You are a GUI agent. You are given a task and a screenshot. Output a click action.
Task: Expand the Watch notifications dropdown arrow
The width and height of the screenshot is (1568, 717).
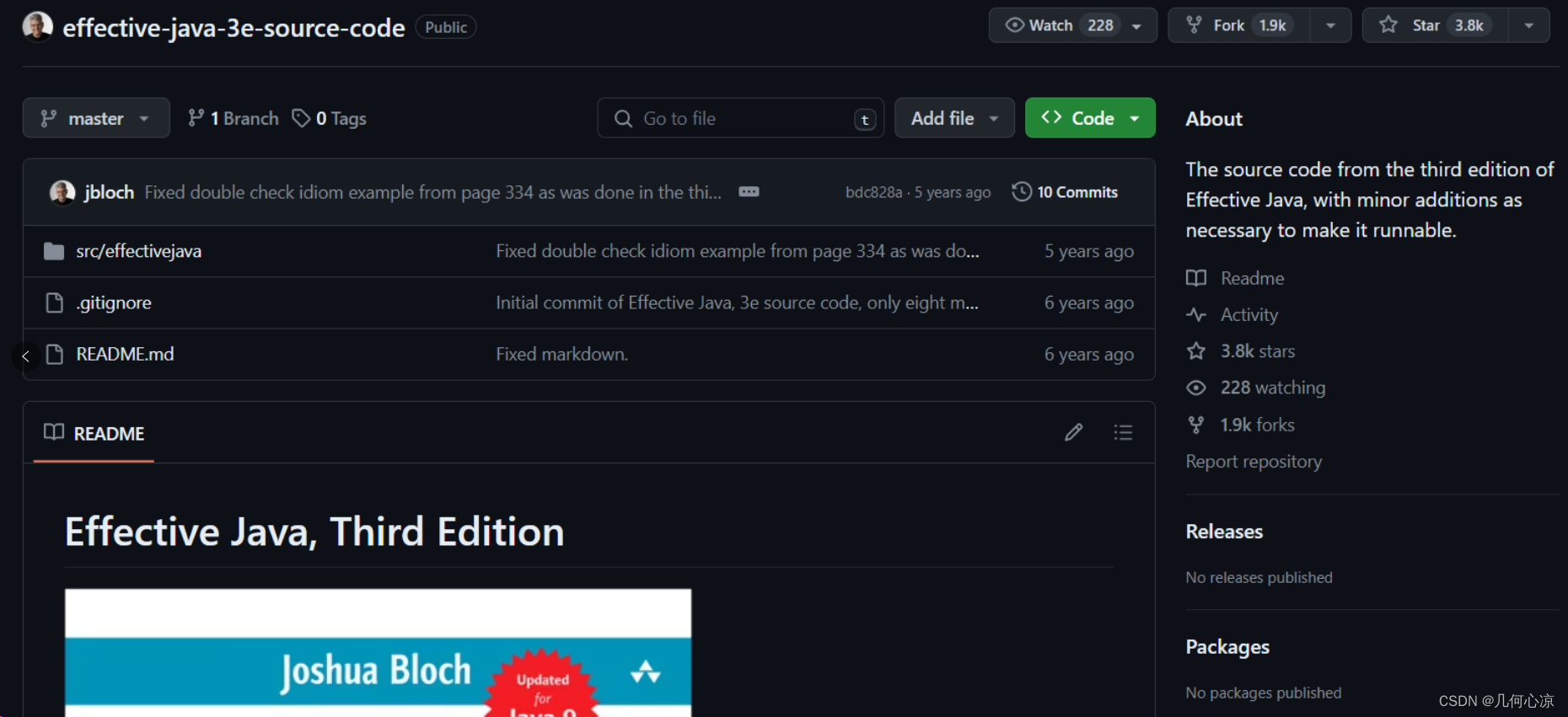tap(1137, 26)
